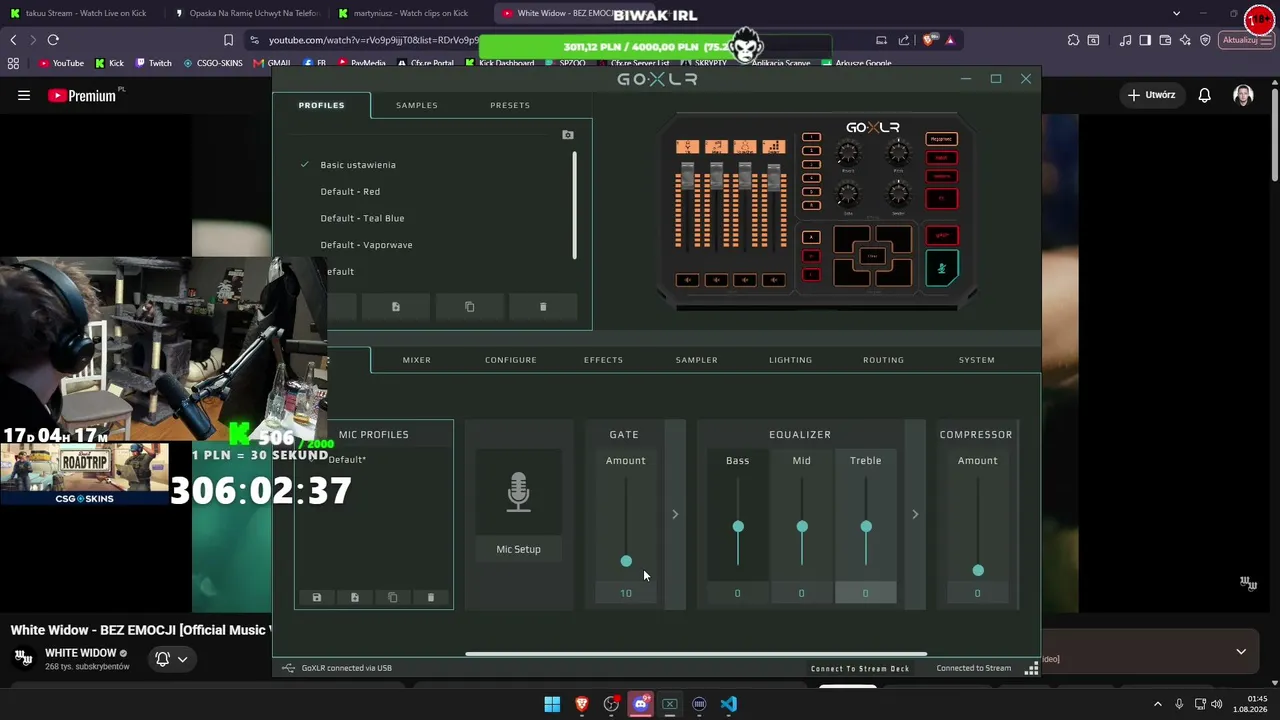1280x720 pixels.
Task: Expand the Equalizer advanced settings arrow
Action: [x=915, y=514]
